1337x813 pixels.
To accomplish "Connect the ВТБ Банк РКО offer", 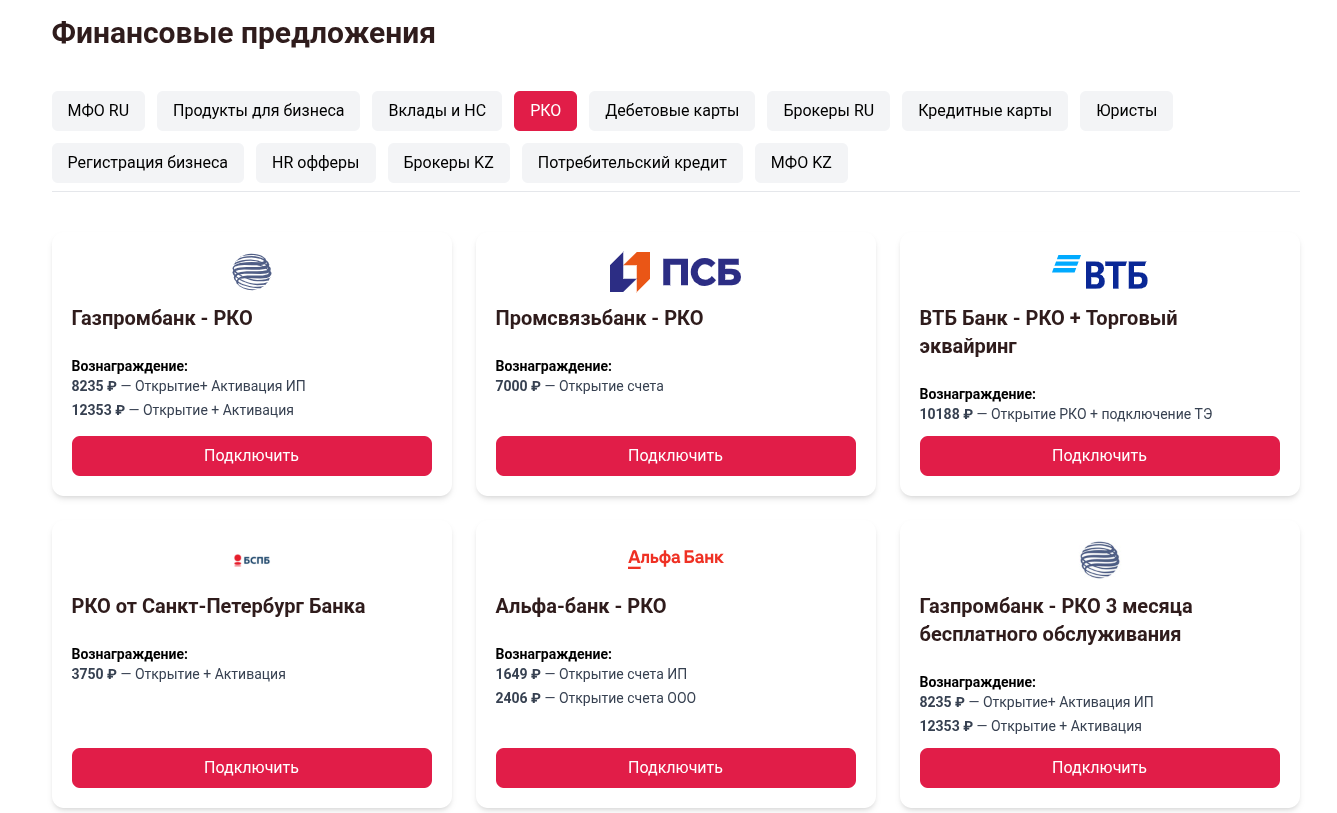I will point(1099,456).
